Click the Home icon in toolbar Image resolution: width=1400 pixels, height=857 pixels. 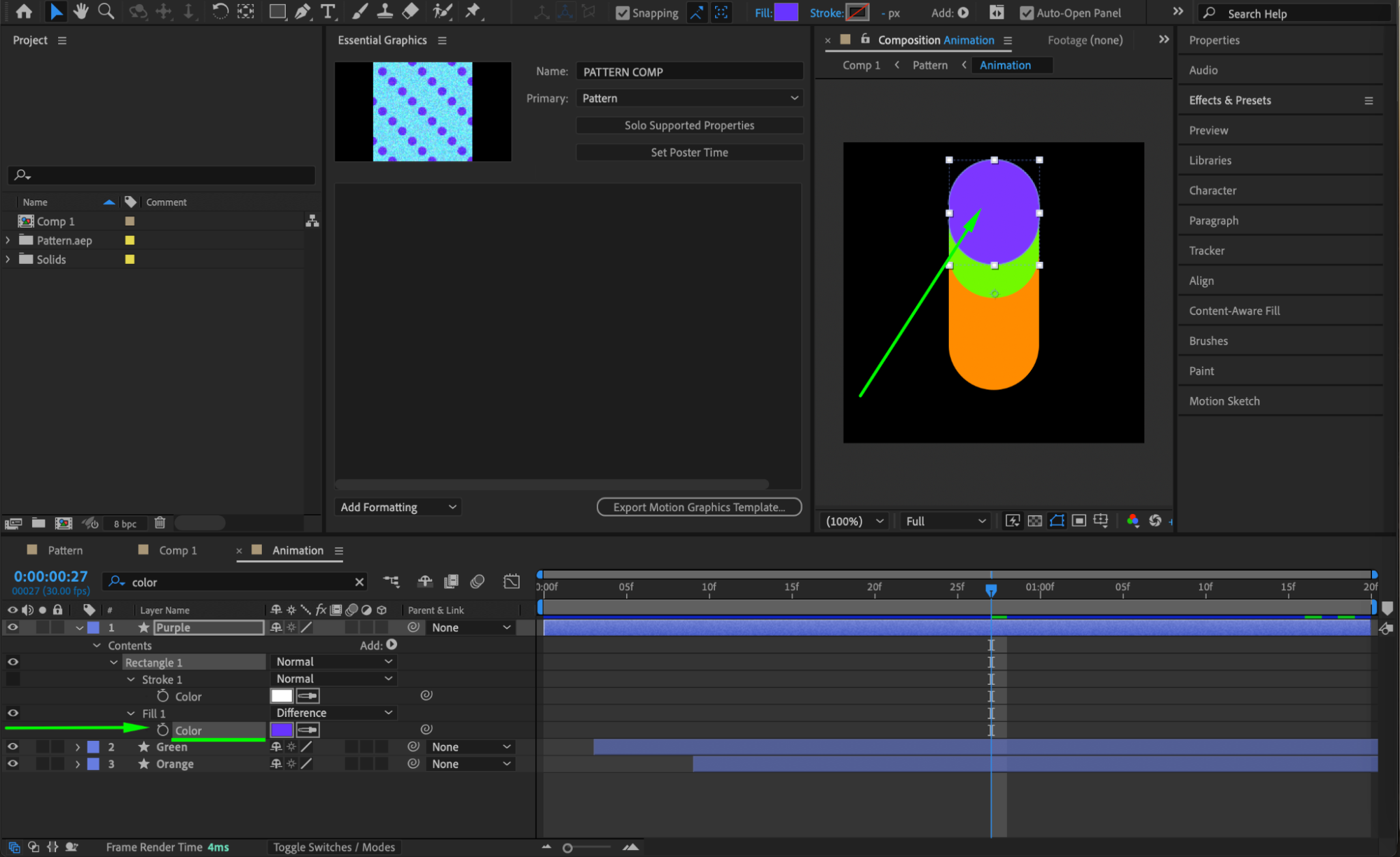click(x=24, y=11)
